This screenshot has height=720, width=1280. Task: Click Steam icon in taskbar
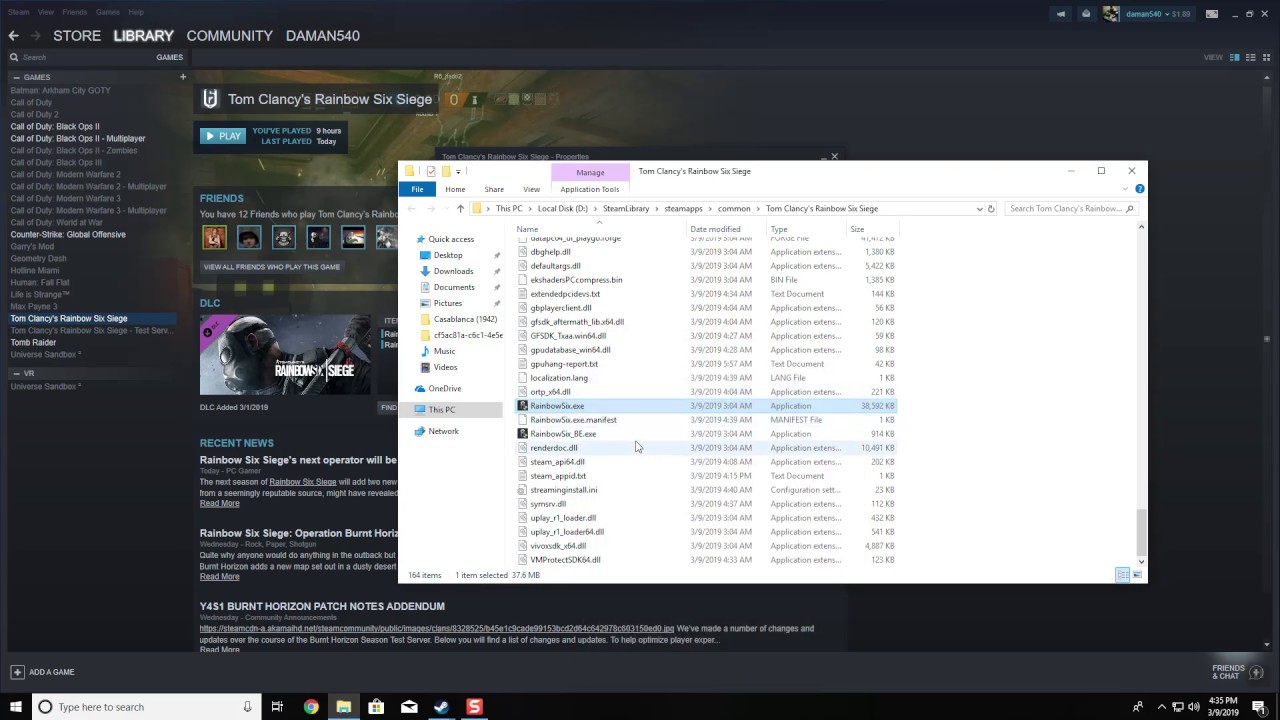(441, 707)
